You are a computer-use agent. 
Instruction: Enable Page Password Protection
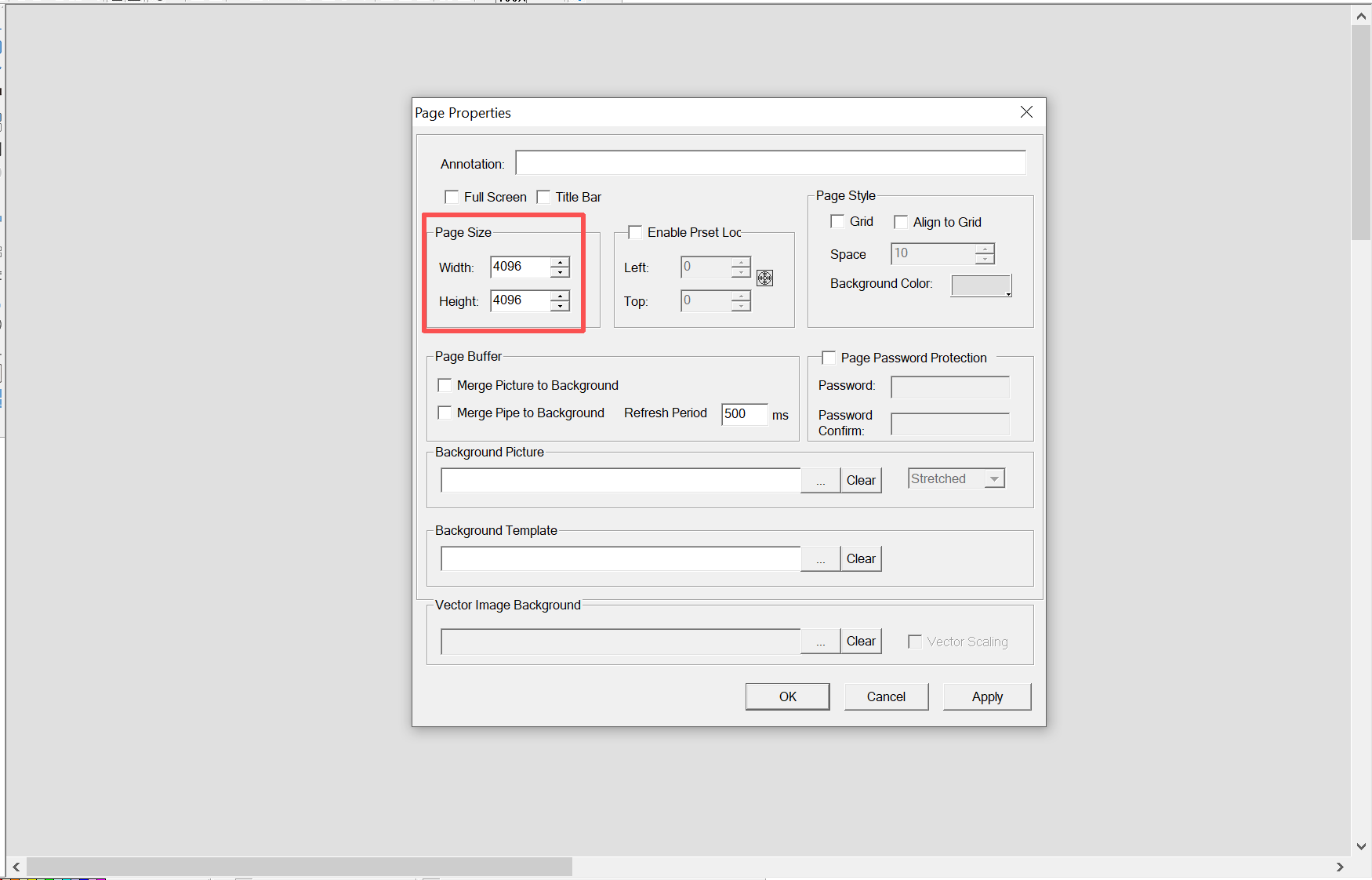coord(829,358)
